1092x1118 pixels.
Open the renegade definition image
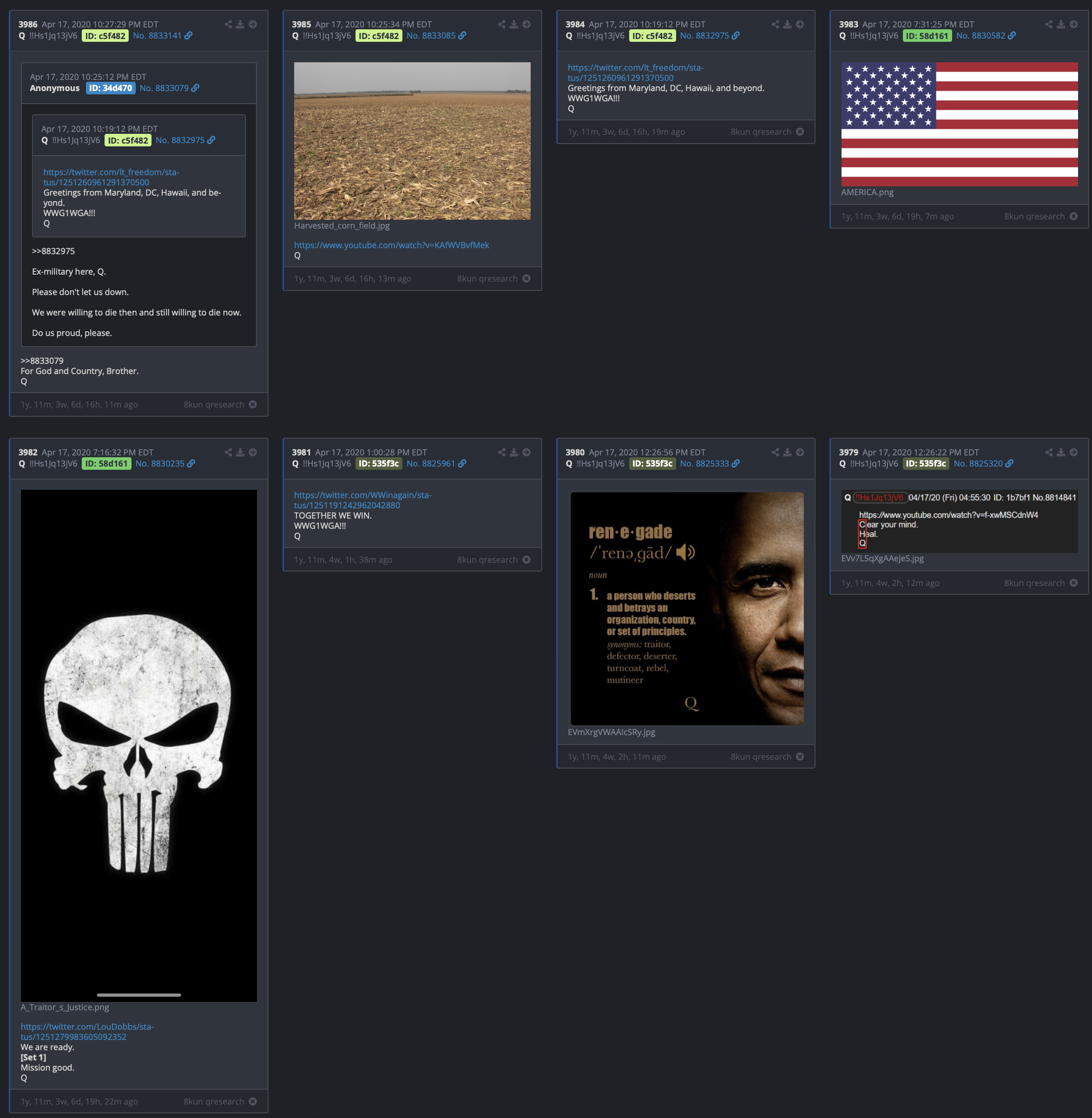(x=686, y=608)
